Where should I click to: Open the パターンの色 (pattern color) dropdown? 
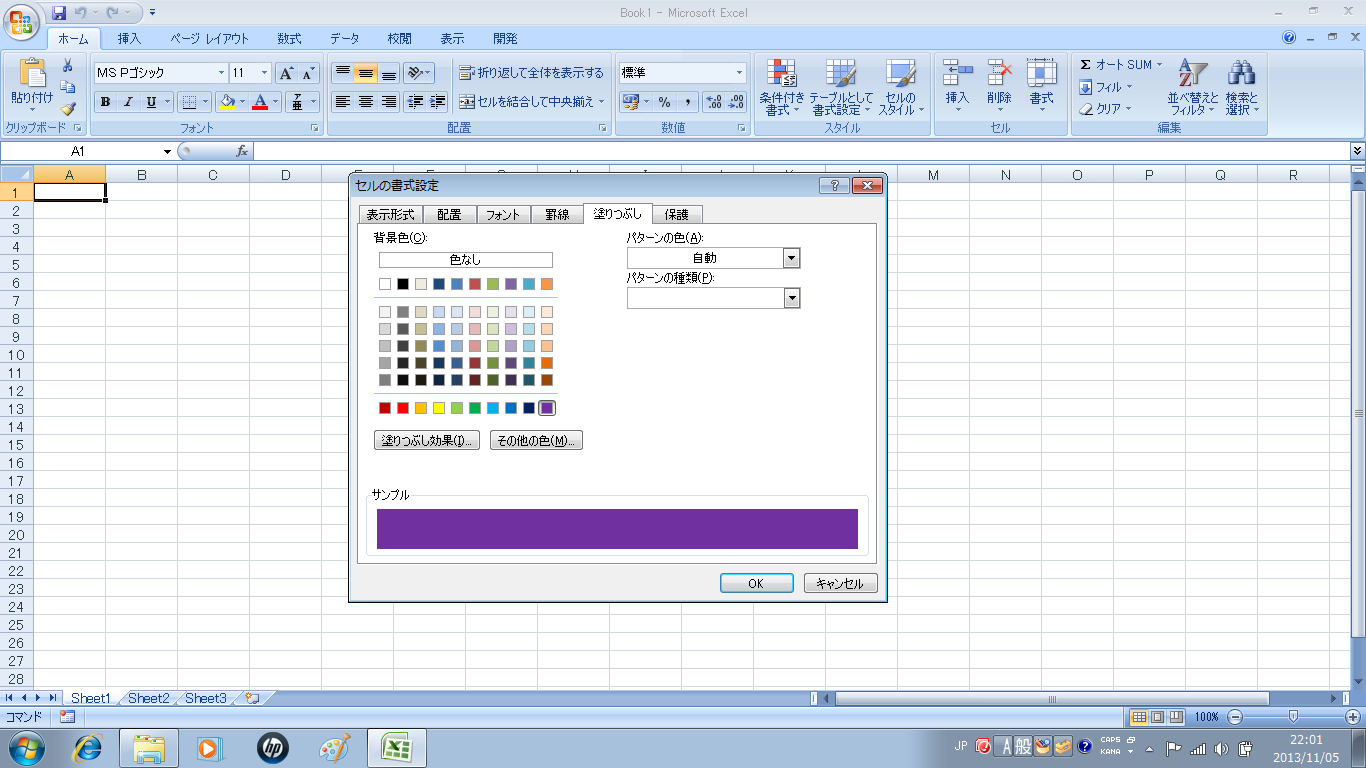coord(791,258)
